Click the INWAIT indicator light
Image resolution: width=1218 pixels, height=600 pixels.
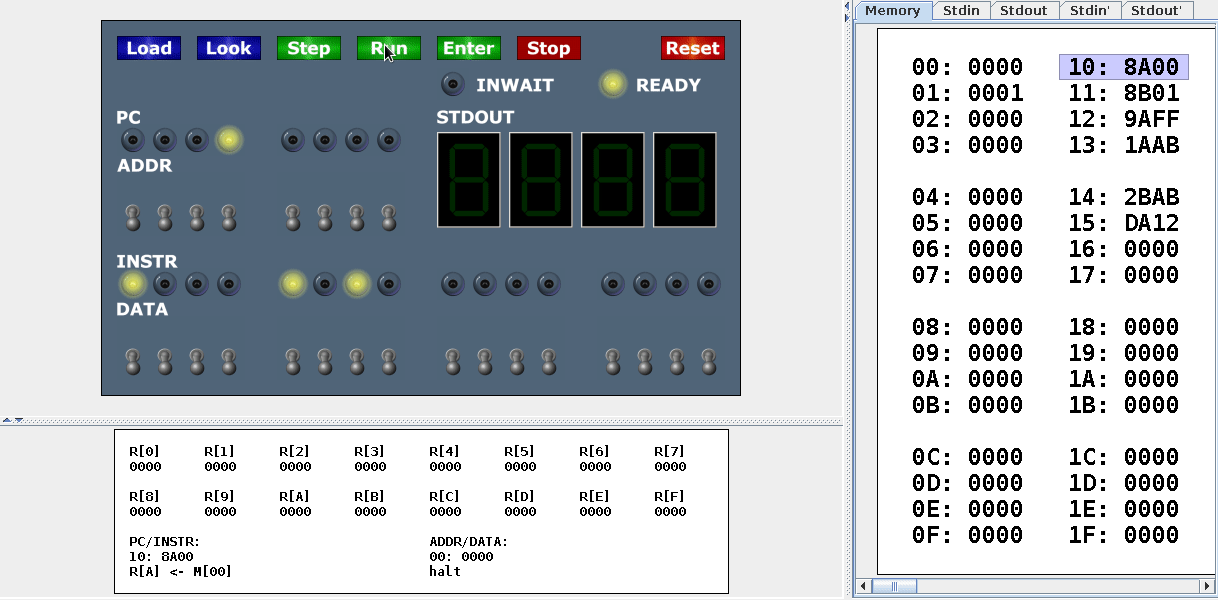(453, 85)
